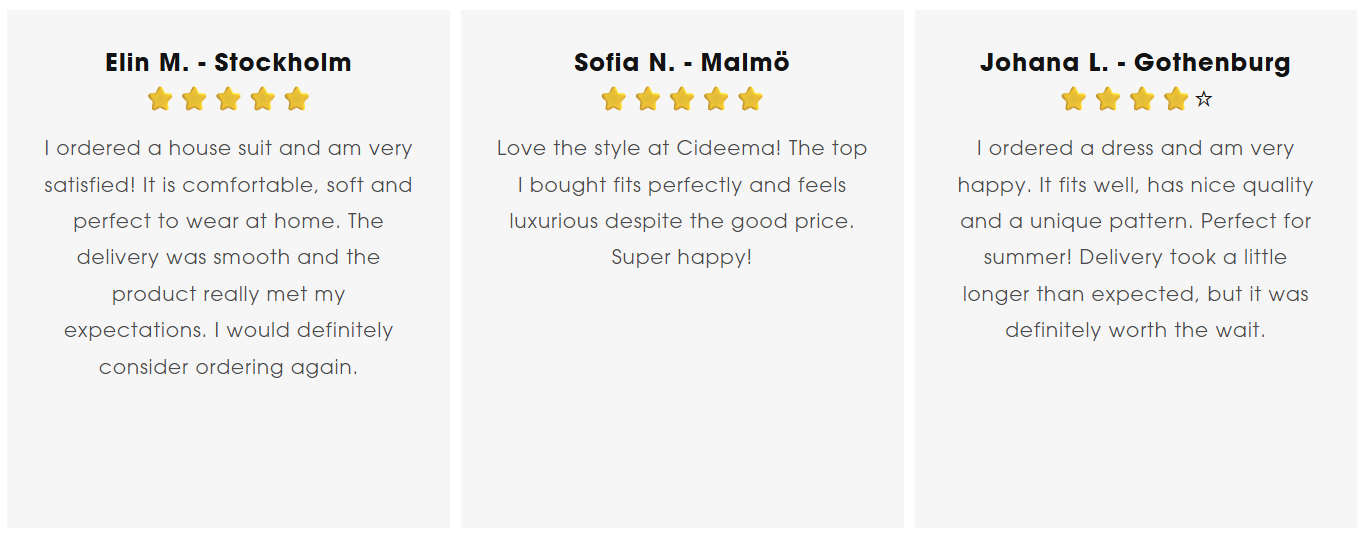Click the first star in Elin M.'s rating
The image size is (1363, 537).
pos(160,99)
